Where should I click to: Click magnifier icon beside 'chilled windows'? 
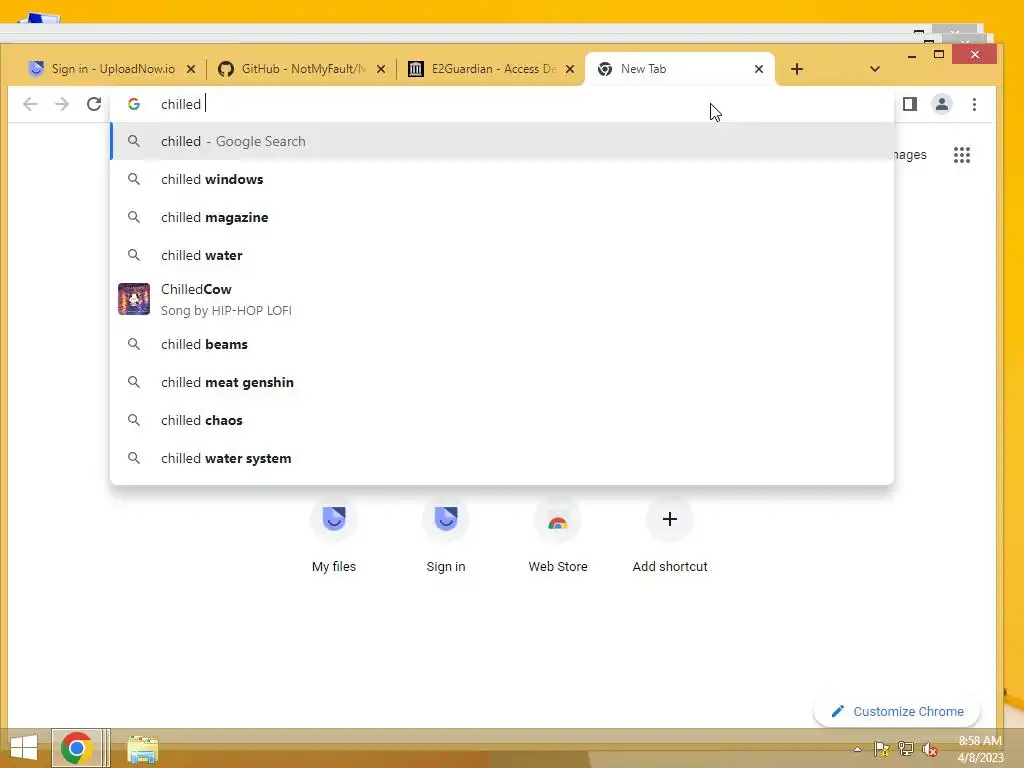pos(134,179)
